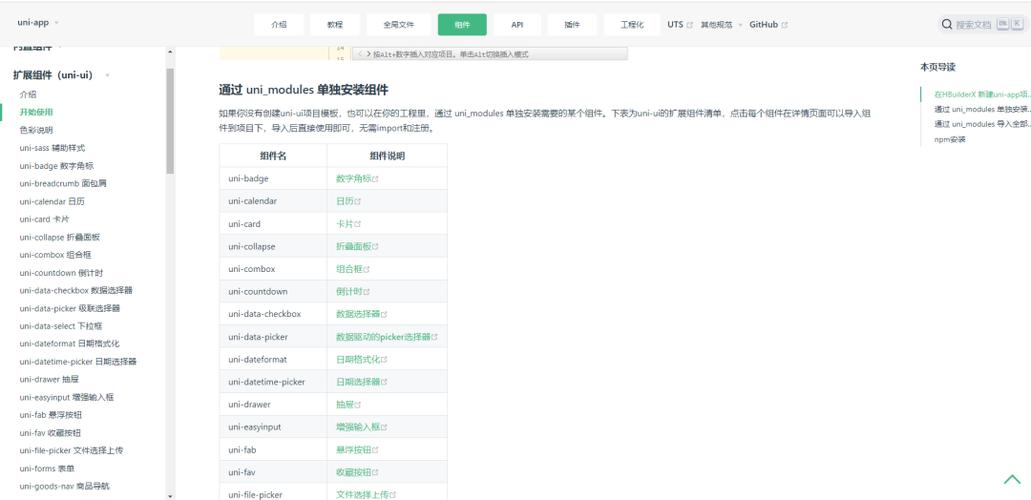
Task: Select the 组件 navigation tab
Action: [462, 24]
